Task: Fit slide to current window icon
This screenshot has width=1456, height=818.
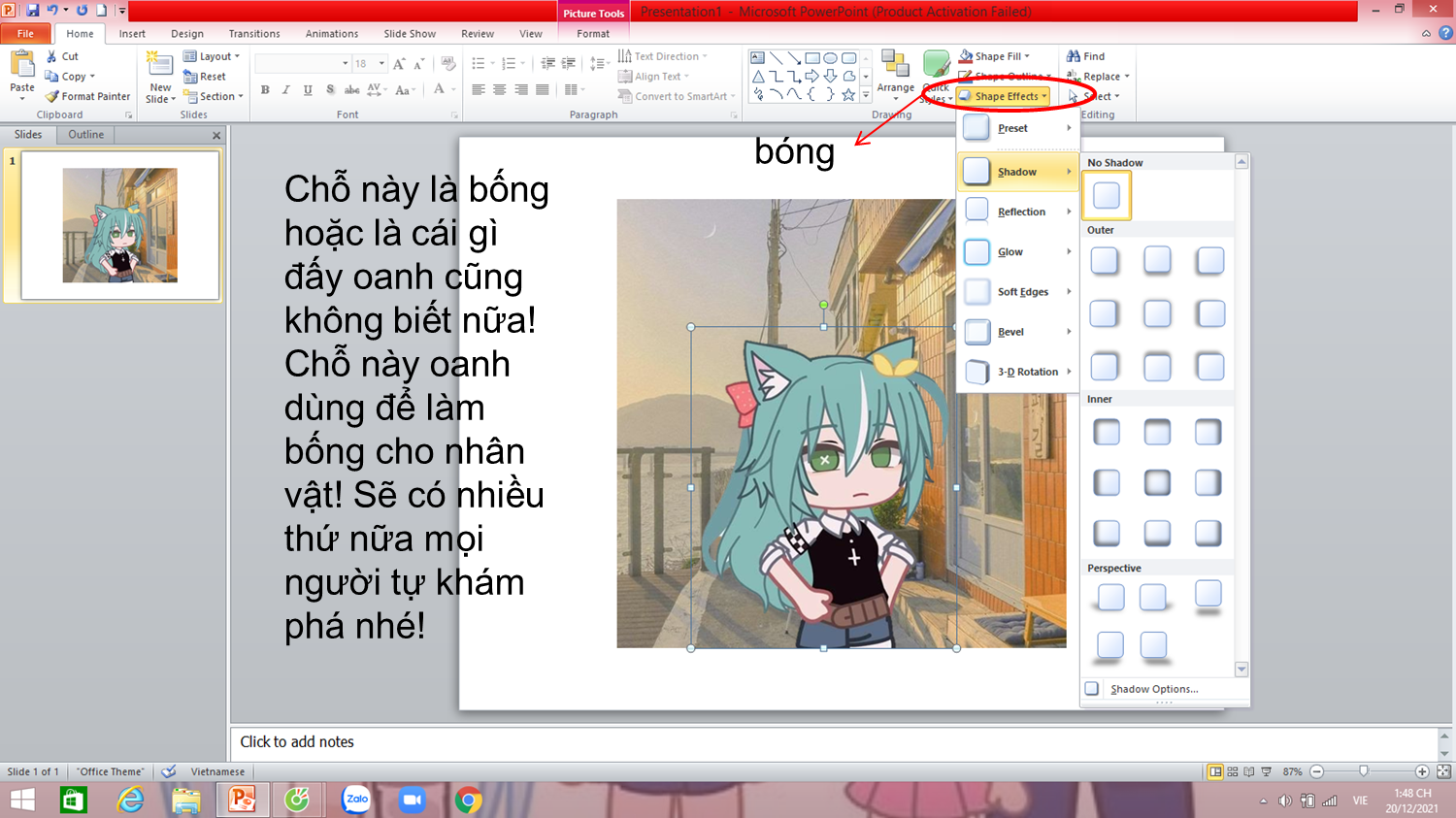Action: (x=1443, y=771)
